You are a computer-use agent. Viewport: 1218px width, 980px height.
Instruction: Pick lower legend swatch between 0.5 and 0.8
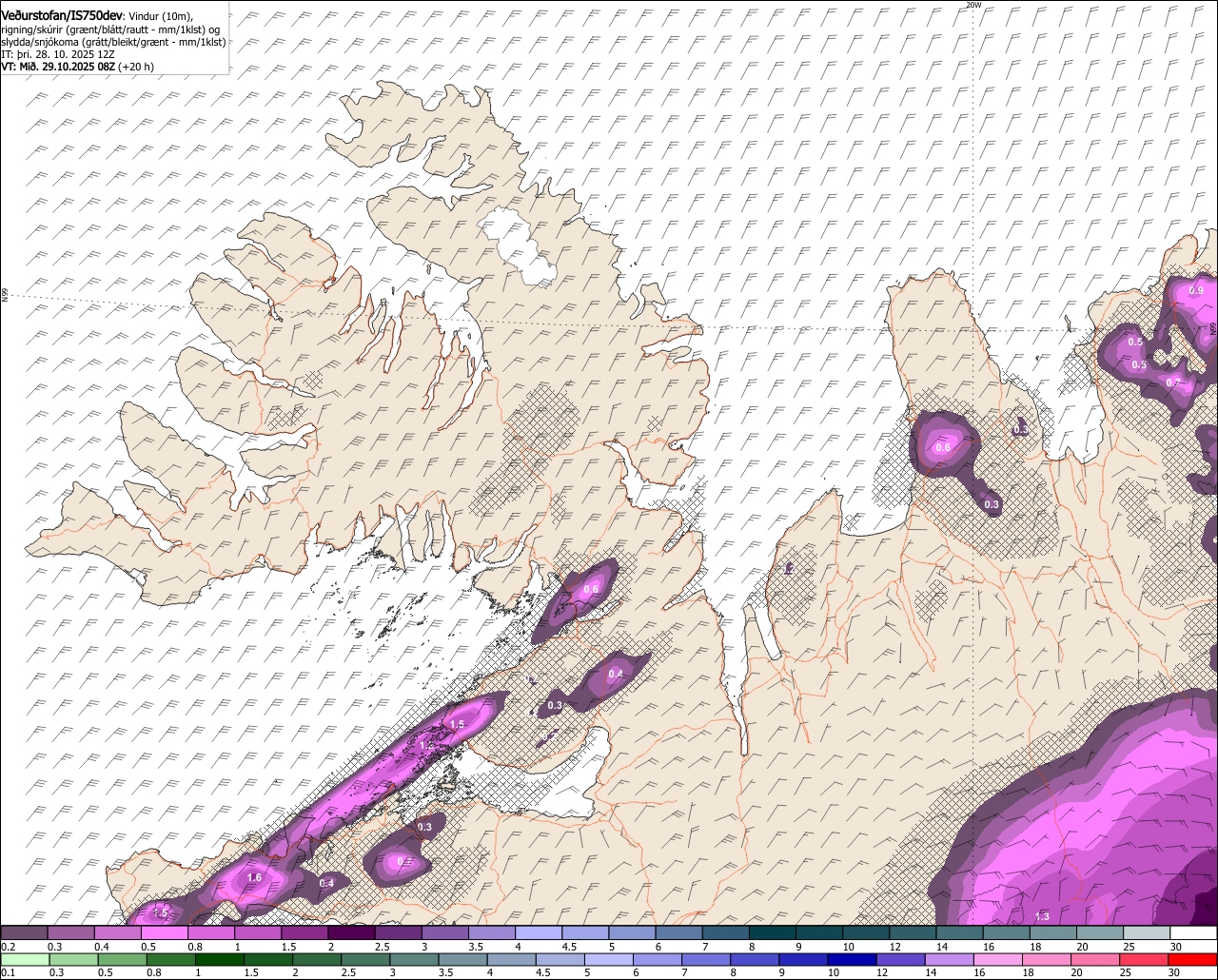pos(123,960)
